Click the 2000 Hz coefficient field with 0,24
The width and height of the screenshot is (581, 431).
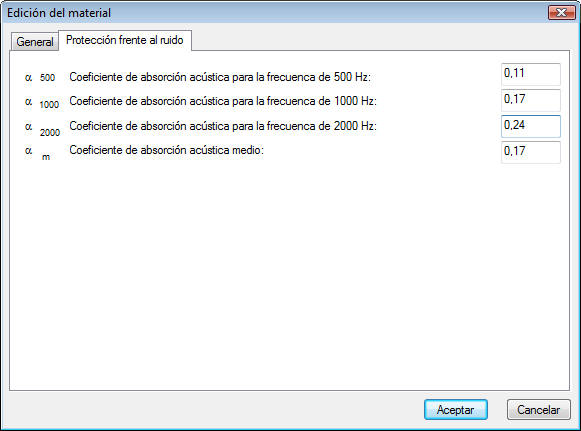[x=531, y=126]
